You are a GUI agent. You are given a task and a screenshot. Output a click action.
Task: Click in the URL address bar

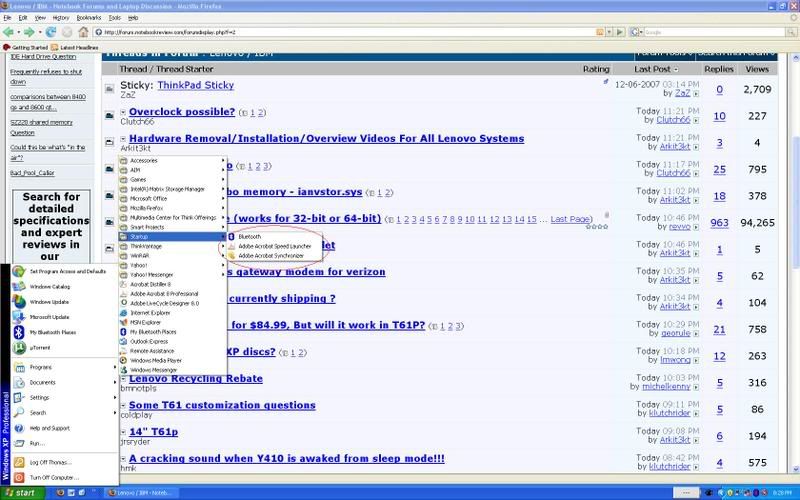344,32
